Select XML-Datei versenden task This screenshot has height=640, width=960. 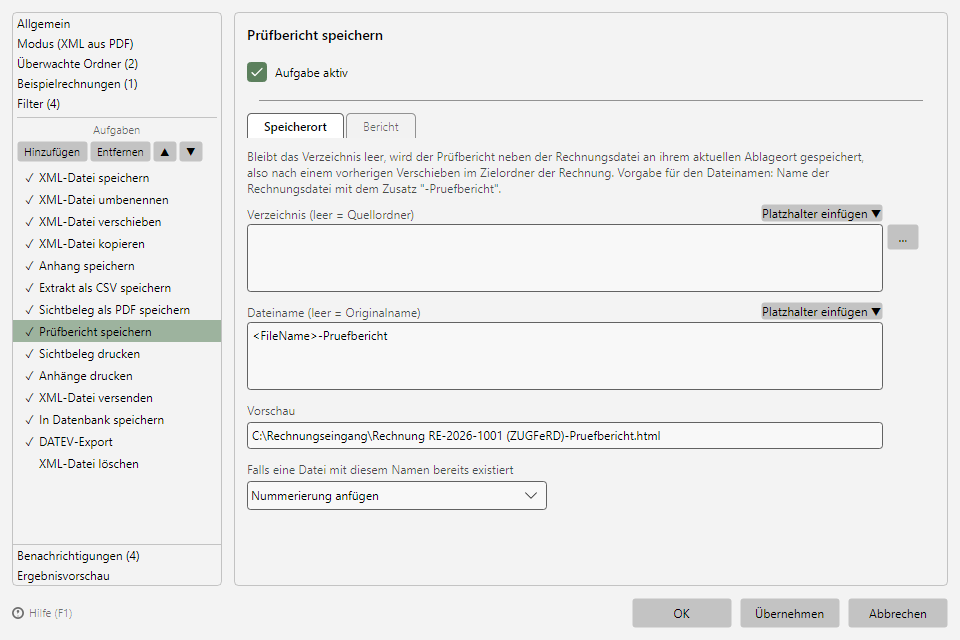coord(117,398)
